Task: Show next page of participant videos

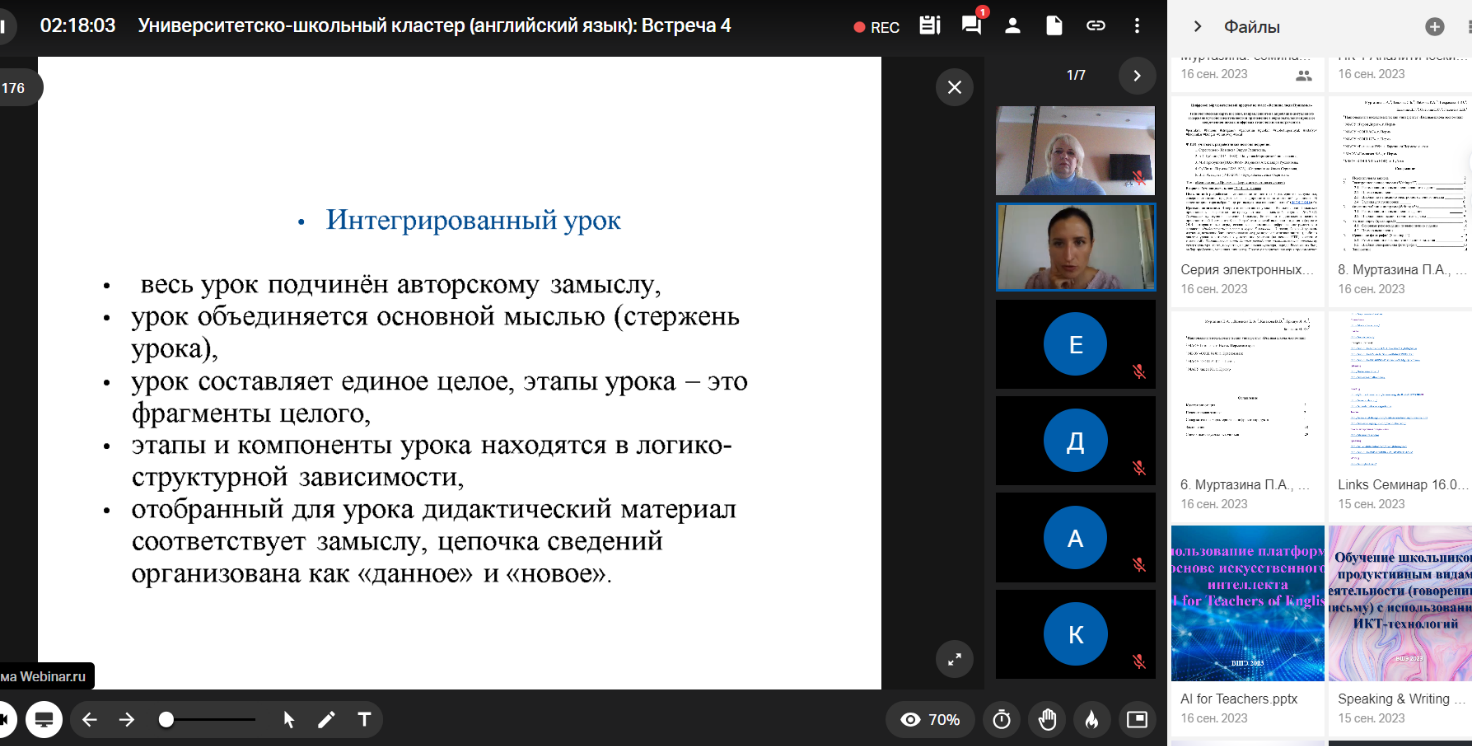Action: pyautogui.click(x=1136, y=75)
